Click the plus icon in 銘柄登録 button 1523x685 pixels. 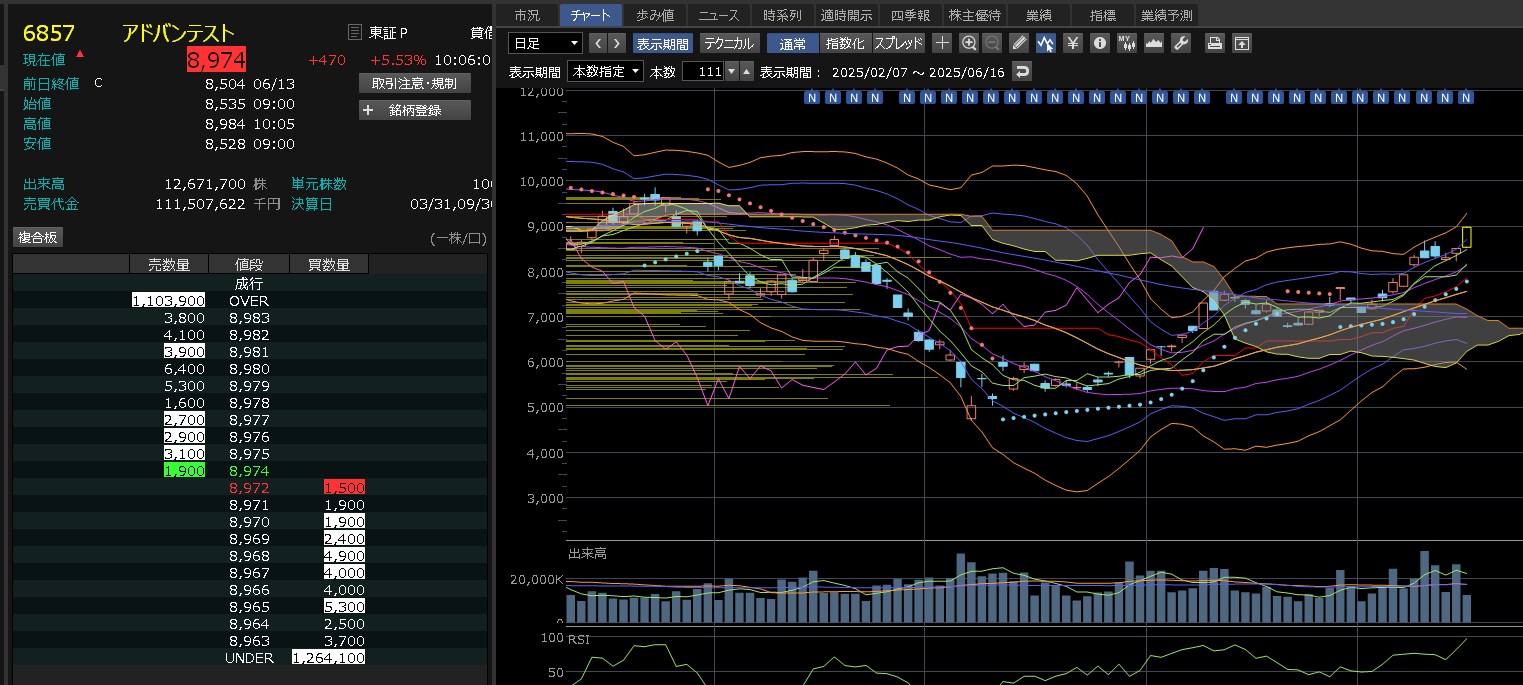367,110
